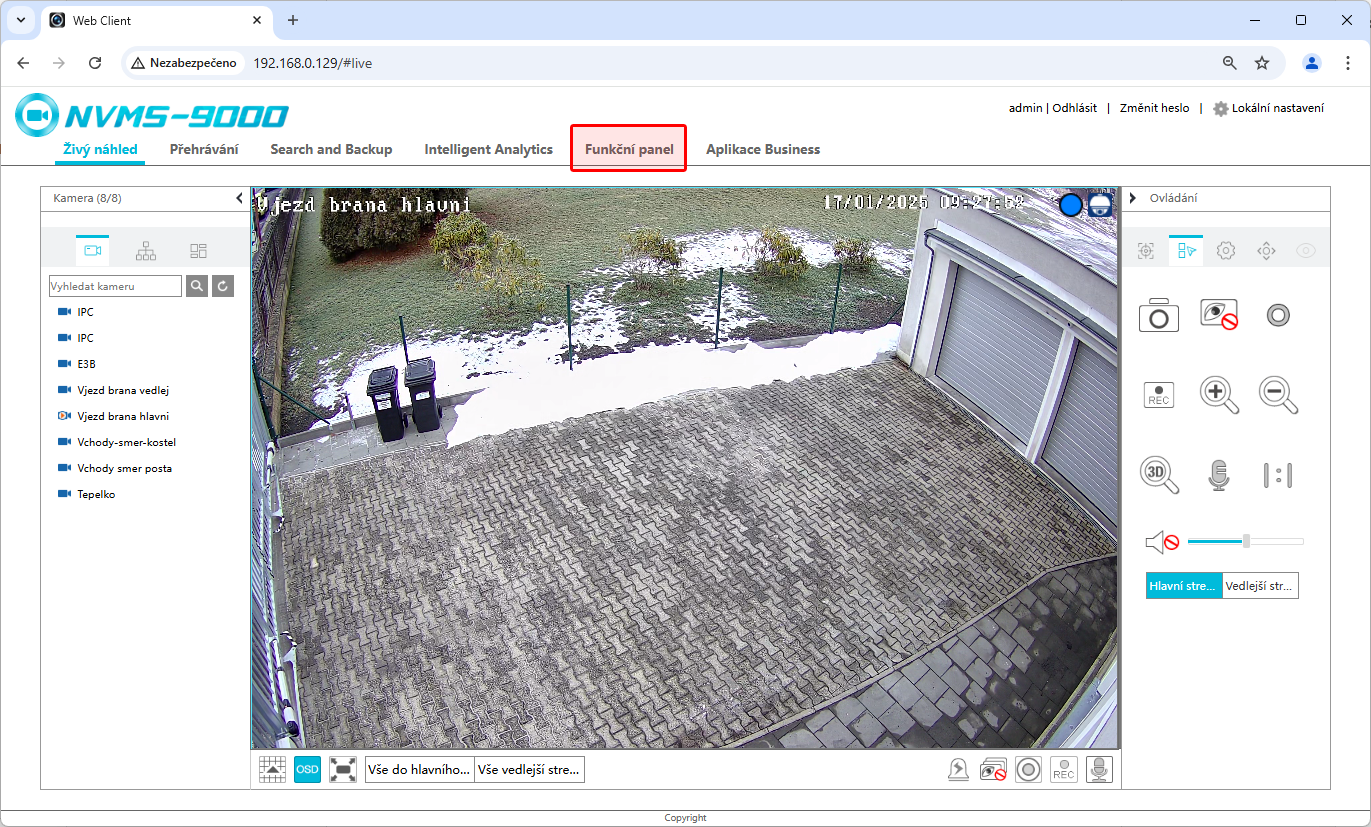
Task: Click the alarm siren icon in bottom toolbar
Action: [x=958, y=769]
